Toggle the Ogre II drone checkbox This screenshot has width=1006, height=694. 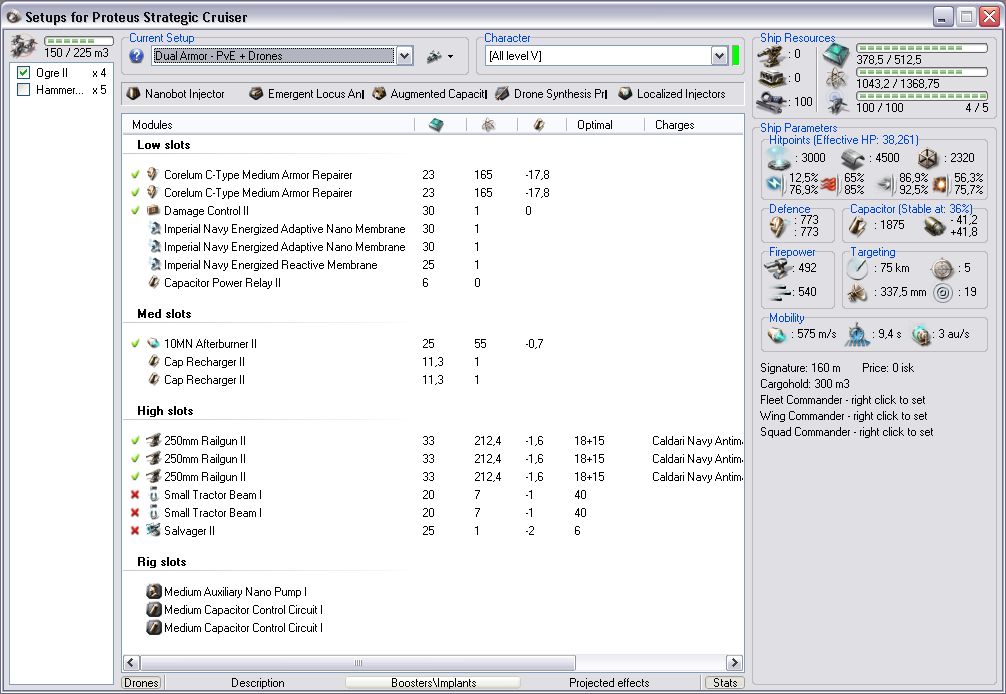coord(24,72)
